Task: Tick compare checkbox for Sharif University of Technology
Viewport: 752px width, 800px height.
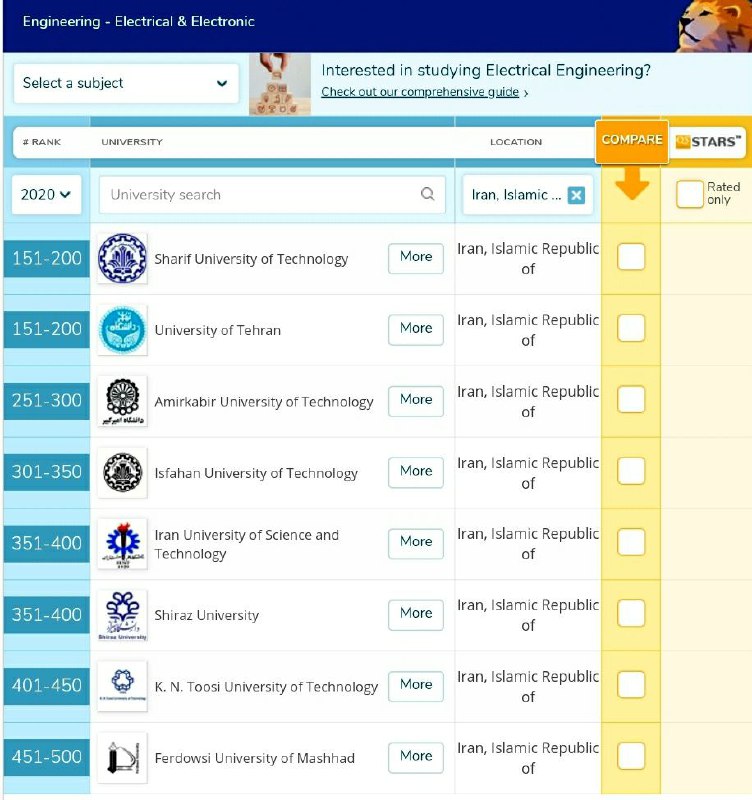Action: pos(631,257)
